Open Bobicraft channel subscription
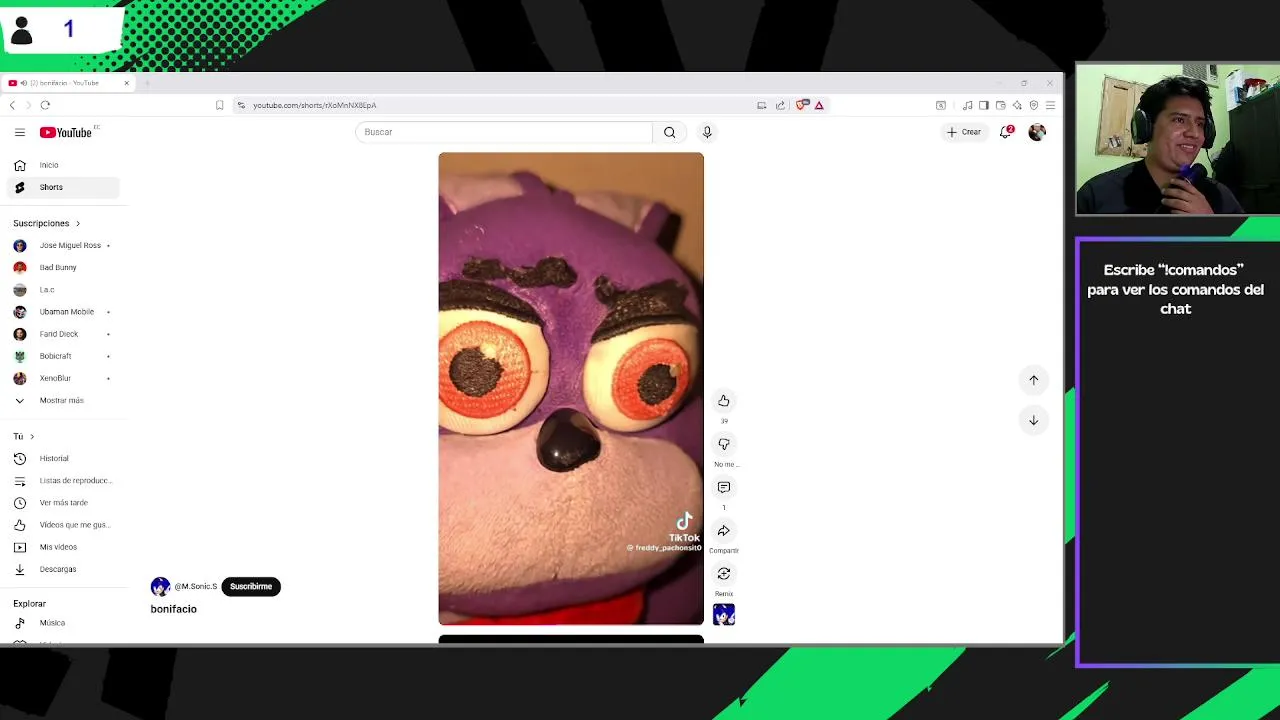 pos(62,356)
